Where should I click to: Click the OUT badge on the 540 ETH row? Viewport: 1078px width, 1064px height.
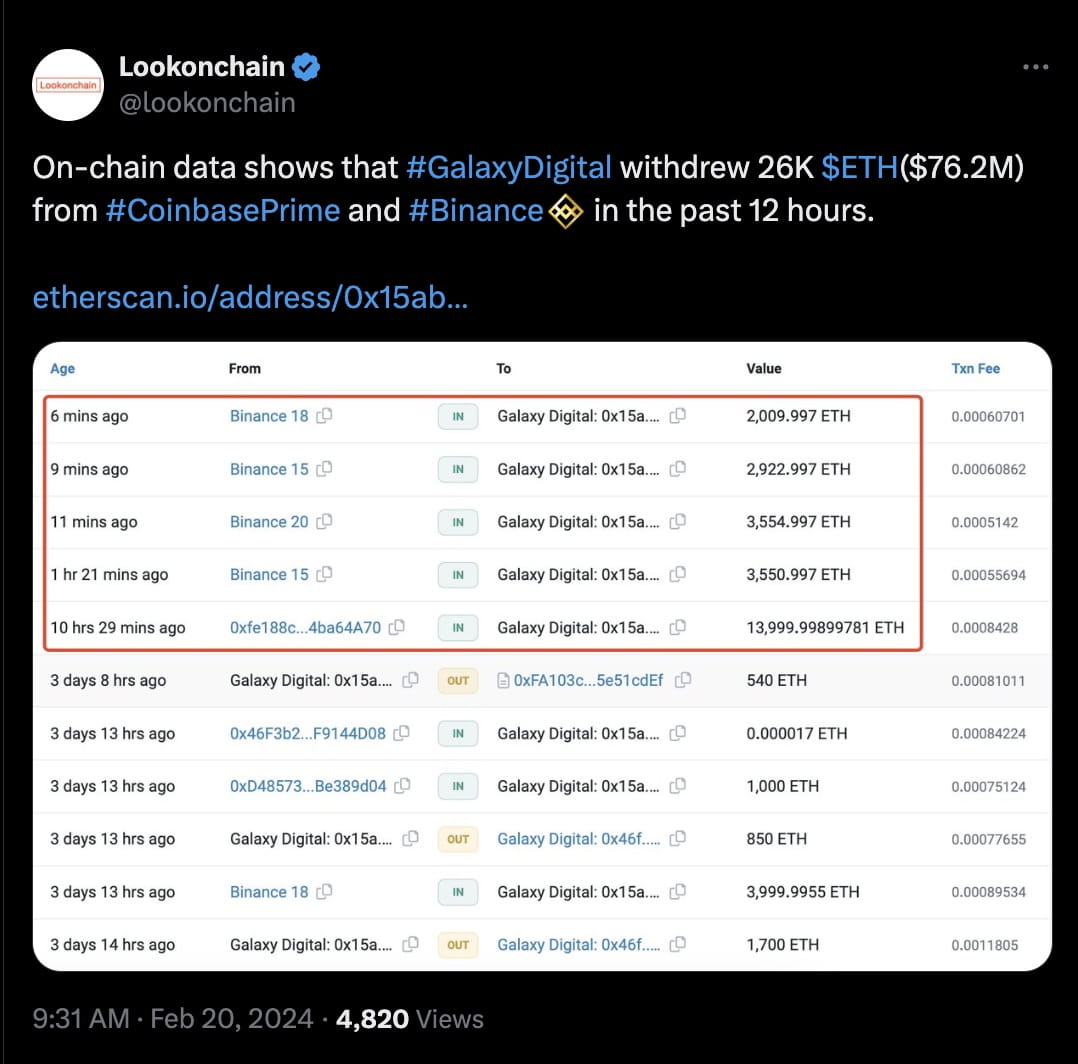(458, 680)
